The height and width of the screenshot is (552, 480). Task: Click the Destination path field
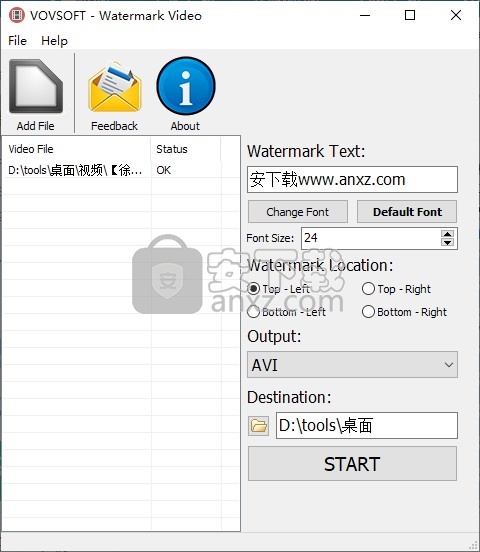(367, 426)
